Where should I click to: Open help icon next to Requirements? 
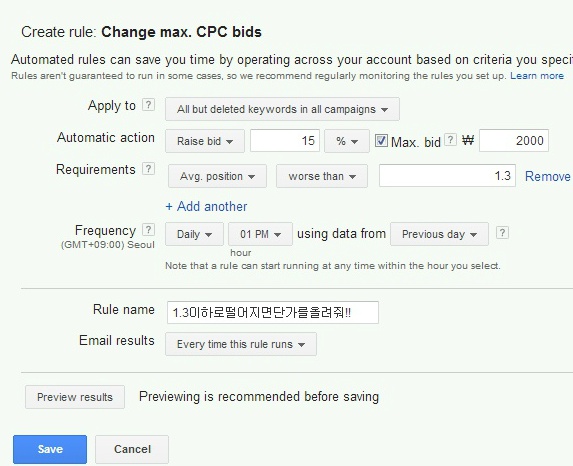coord(148,169)
